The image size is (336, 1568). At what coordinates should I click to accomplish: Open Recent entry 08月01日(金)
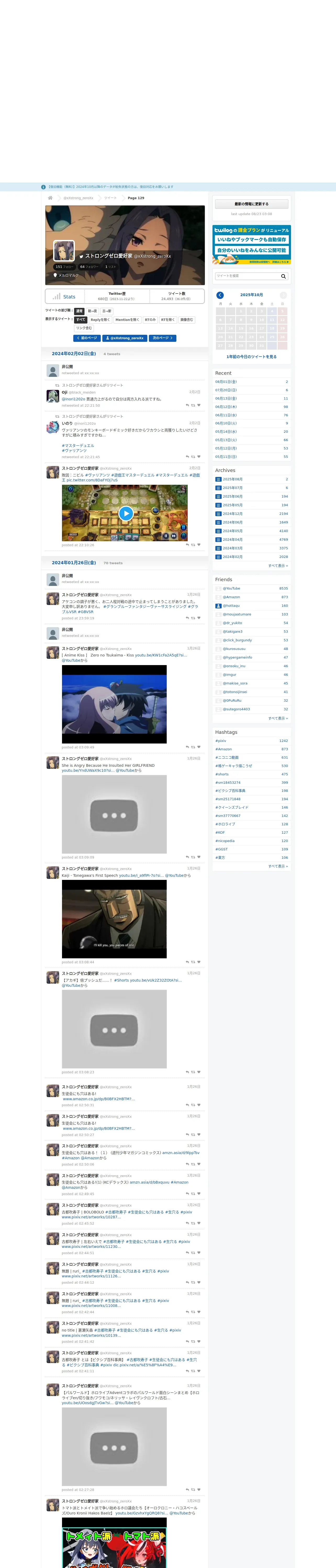[x=226, y=382]
